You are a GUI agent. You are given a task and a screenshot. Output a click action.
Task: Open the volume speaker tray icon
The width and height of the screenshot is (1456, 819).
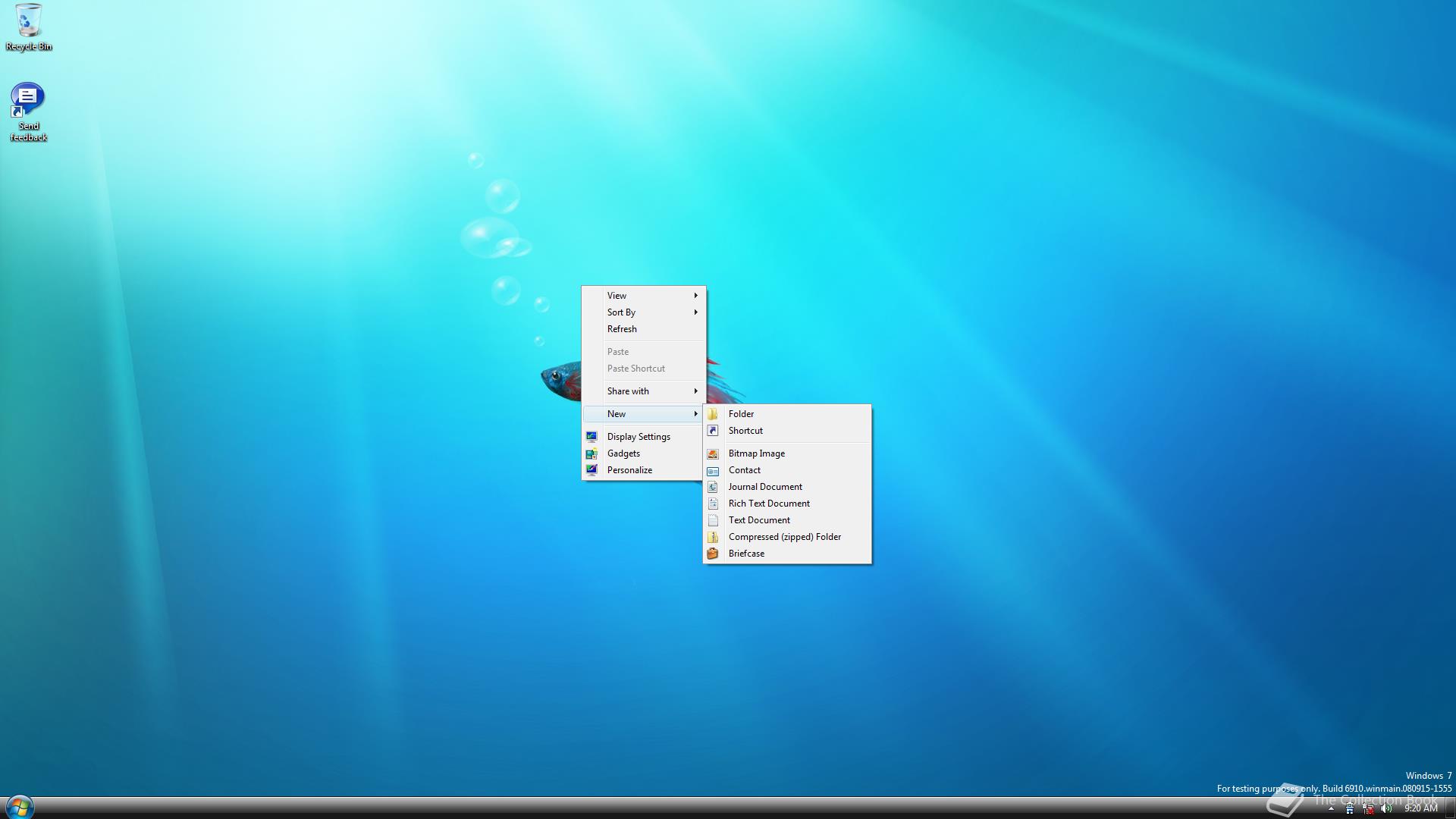pyautogui.click(x=1386, y=808)
